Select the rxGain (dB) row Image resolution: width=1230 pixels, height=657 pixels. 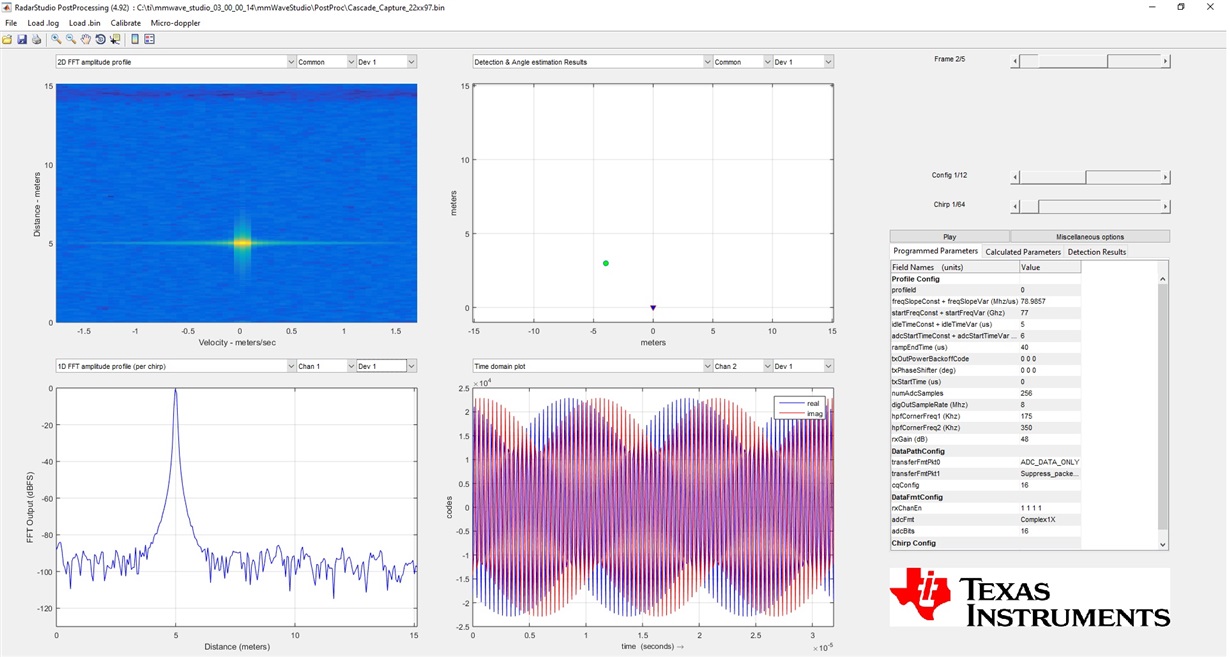pyautogui.click(x=986, y=439)
